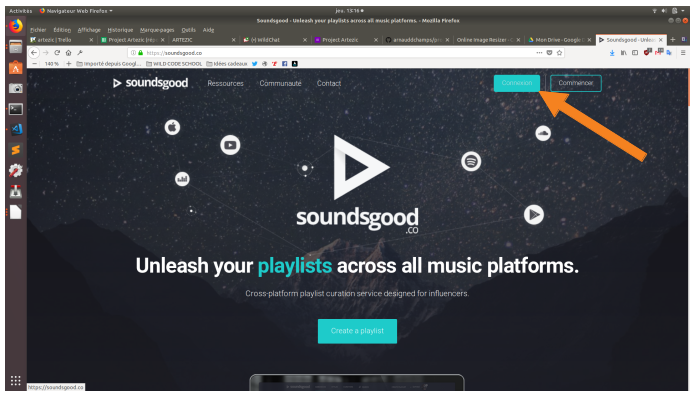Switch to the Mon Drive - Google tab

(x=559, y=40)
